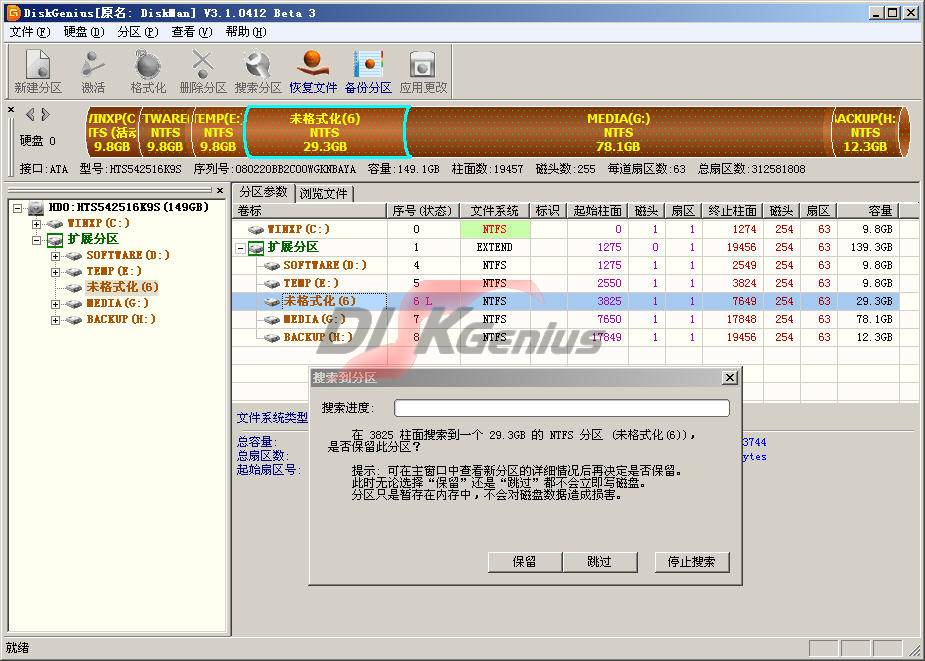Select WINXP(C:) in the left tree
The height and width of the screenshot is (661, 925).
(x=99, y=223)
